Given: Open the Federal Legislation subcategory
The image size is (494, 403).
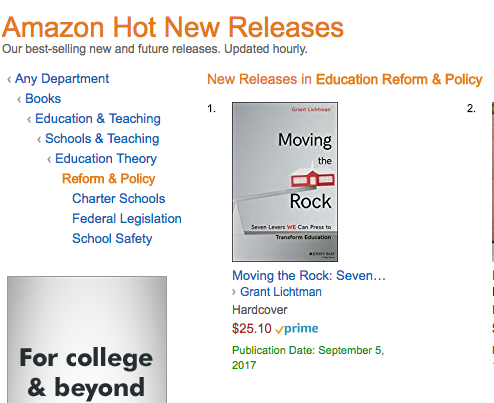Looking at the screenshot, I should (127, 219).
